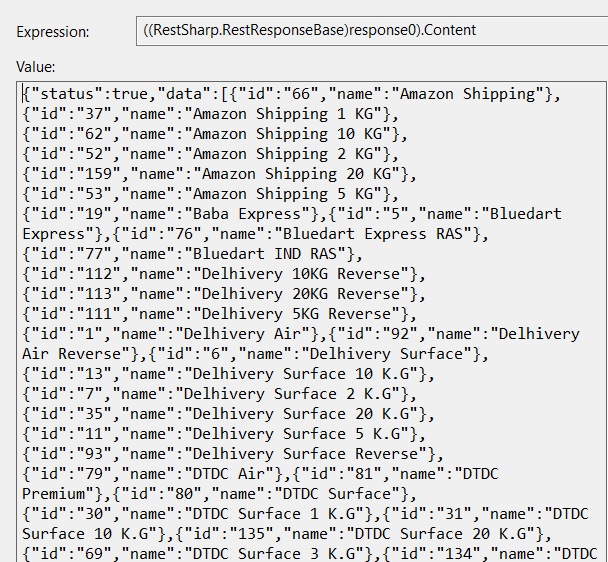Click the "status":true text at JSON start
Viewport: 608px width, 562px height.
pos(90,94)
